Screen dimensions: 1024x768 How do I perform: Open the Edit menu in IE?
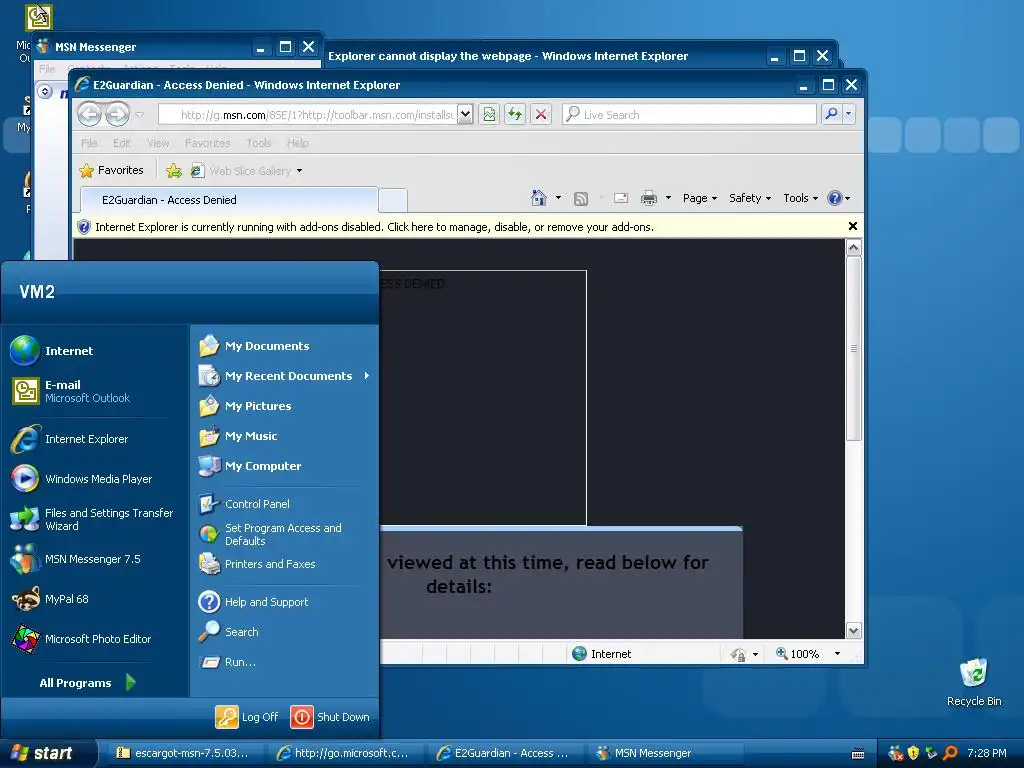pyautogui.click(x=121, y=142)
